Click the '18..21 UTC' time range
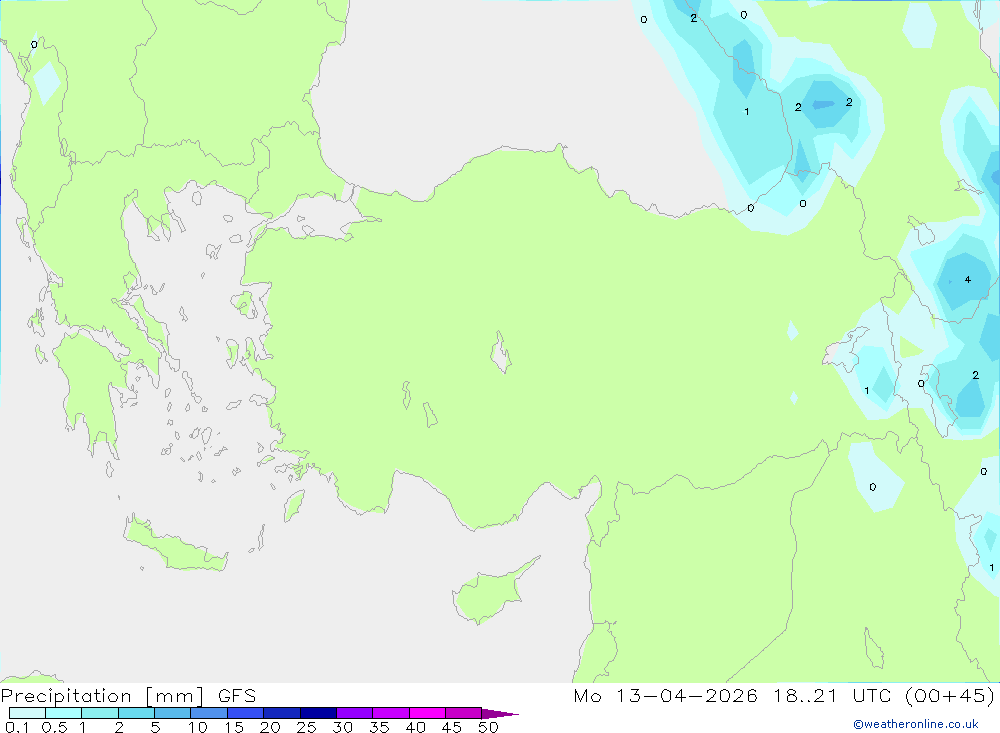 click(834, 696)
